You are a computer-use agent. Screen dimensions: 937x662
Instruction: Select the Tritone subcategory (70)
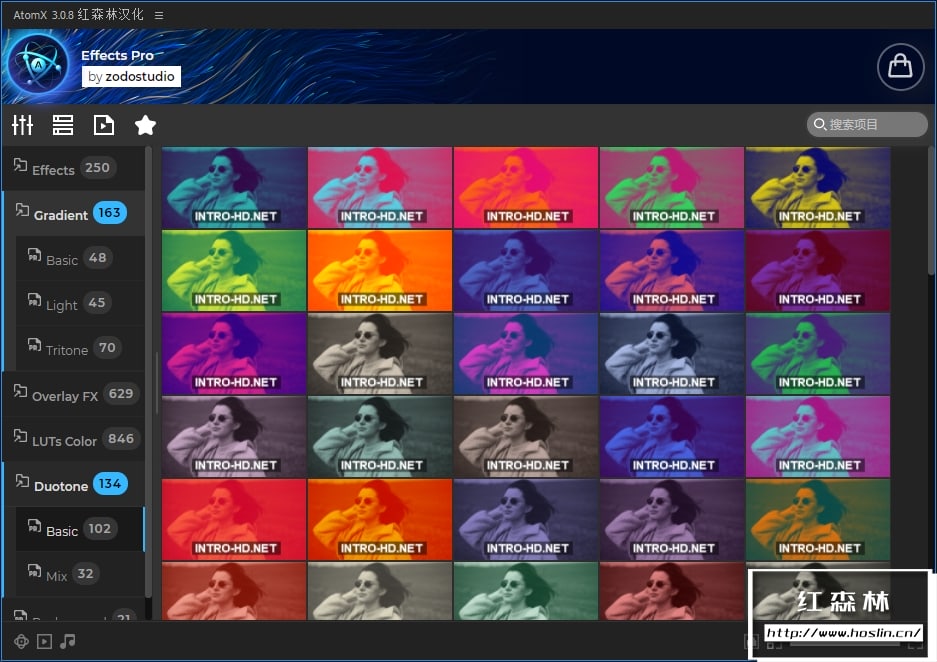pos(80,348)
